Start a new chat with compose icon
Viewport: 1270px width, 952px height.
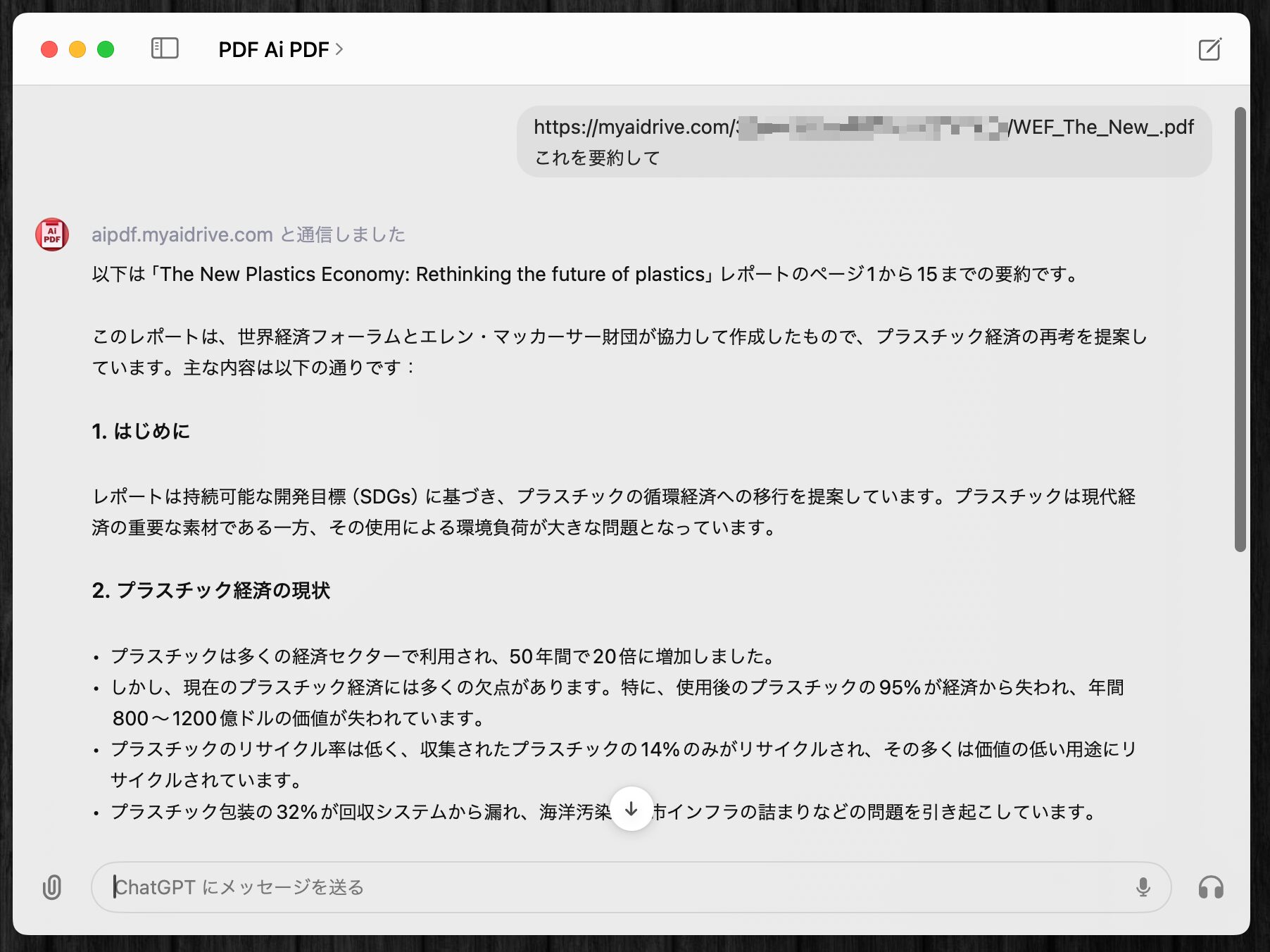(1209, 49)
